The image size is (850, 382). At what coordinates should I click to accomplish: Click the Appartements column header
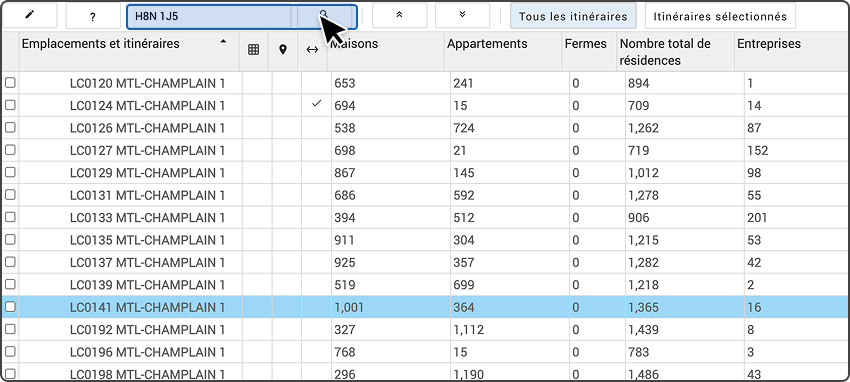(503, 51)
